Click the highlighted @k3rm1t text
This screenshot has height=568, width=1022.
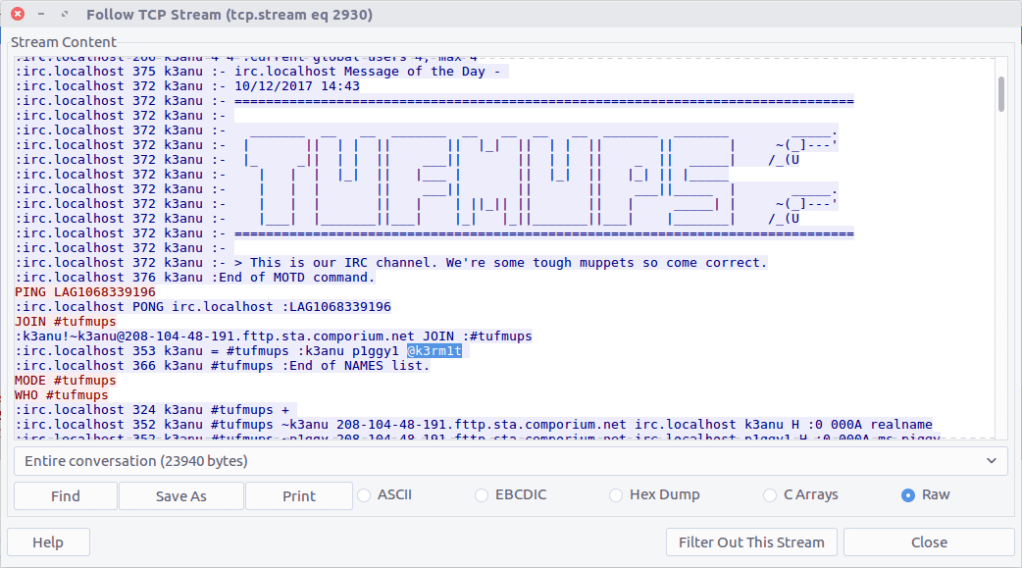433,351
